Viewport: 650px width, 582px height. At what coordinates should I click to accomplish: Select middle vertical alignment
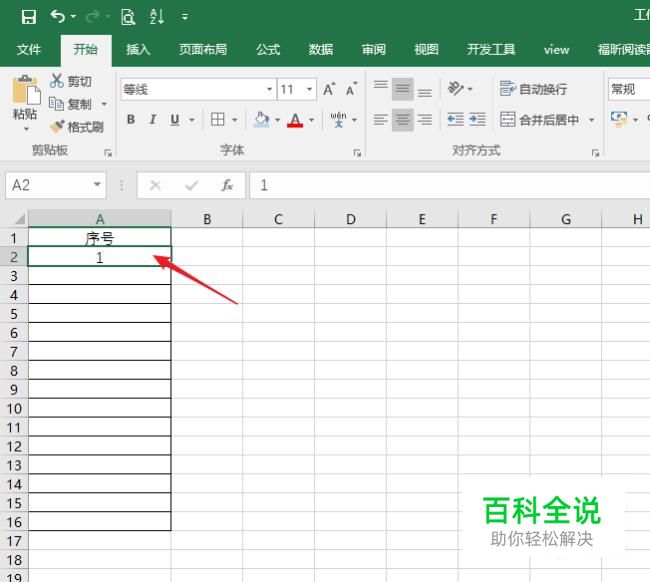(403, 89)
